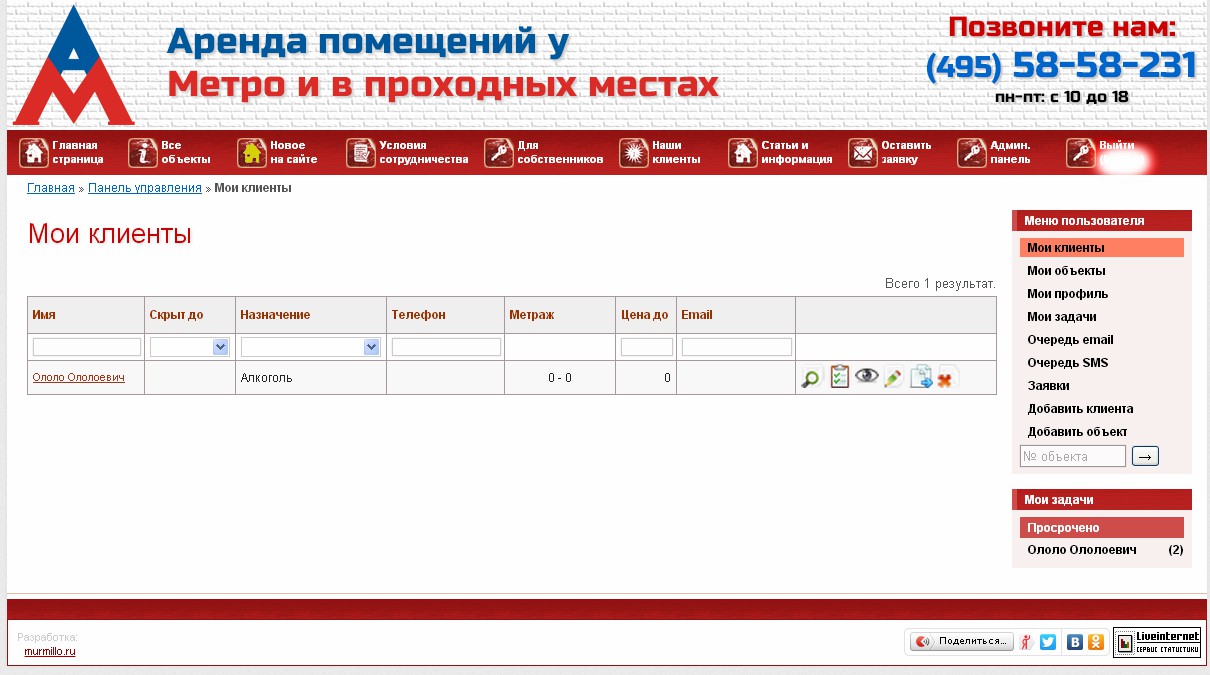Sort table by Имя column header

coord(44,315)
